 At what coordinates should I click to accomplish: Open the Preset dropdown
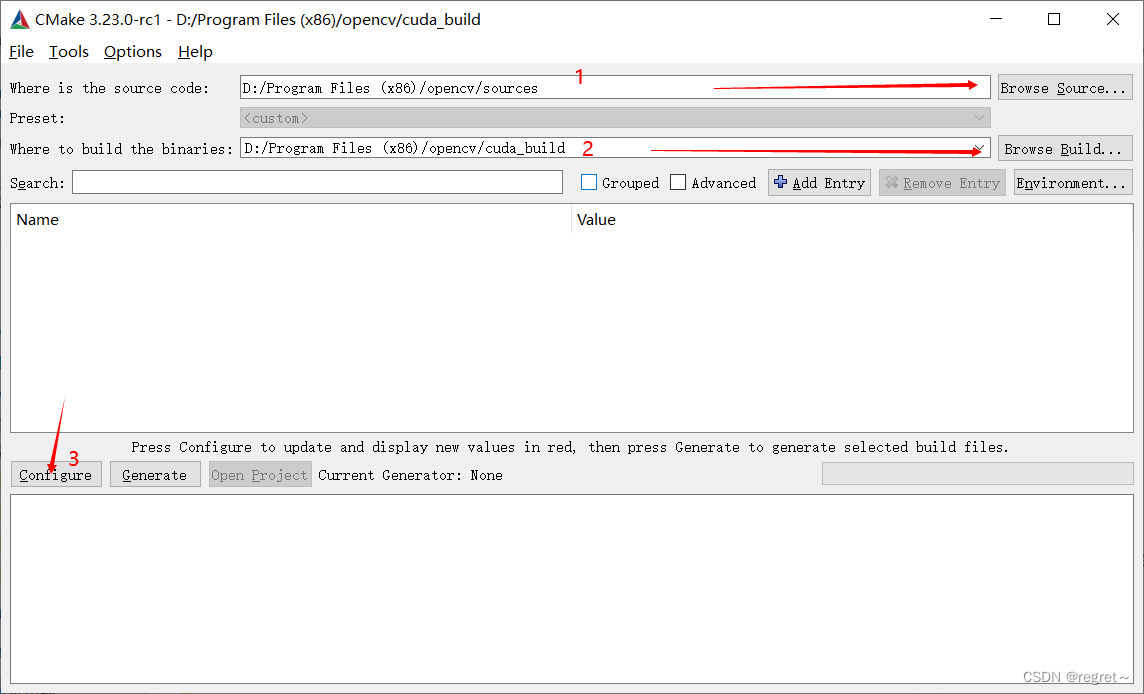point(614,117)
